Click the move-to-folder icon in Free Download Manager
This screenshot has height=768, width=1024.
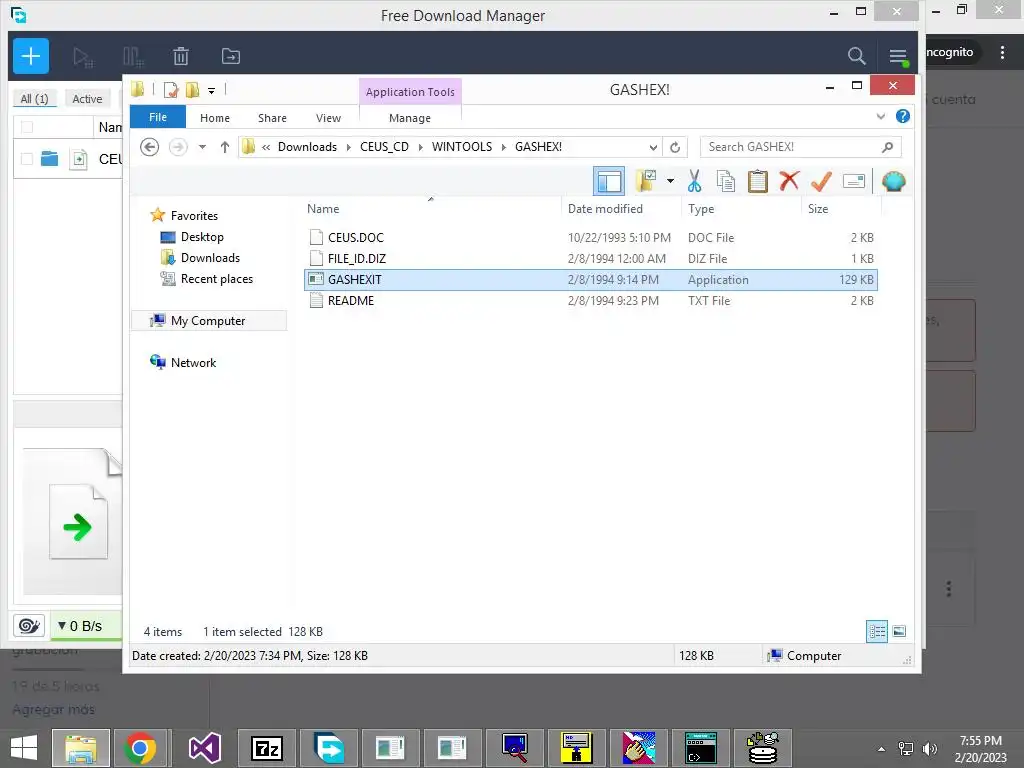(x=231, y=57)
